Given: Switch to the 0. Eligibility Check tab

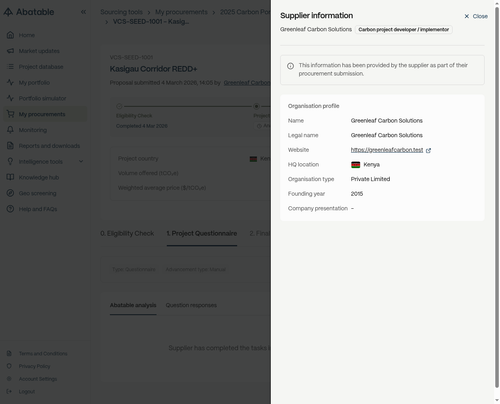Looking at the screenshot, I should pyautogui.click(x=127, y=234).
